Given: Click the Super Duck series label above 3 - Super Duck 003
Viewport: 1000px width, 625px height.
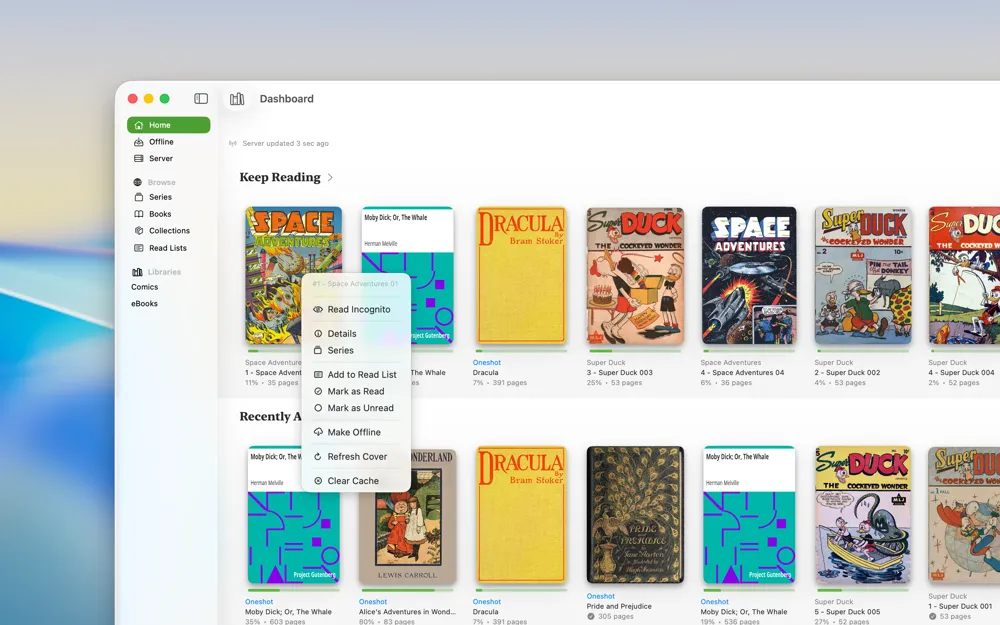Looking at the screenshot, I should click(606, 362).
